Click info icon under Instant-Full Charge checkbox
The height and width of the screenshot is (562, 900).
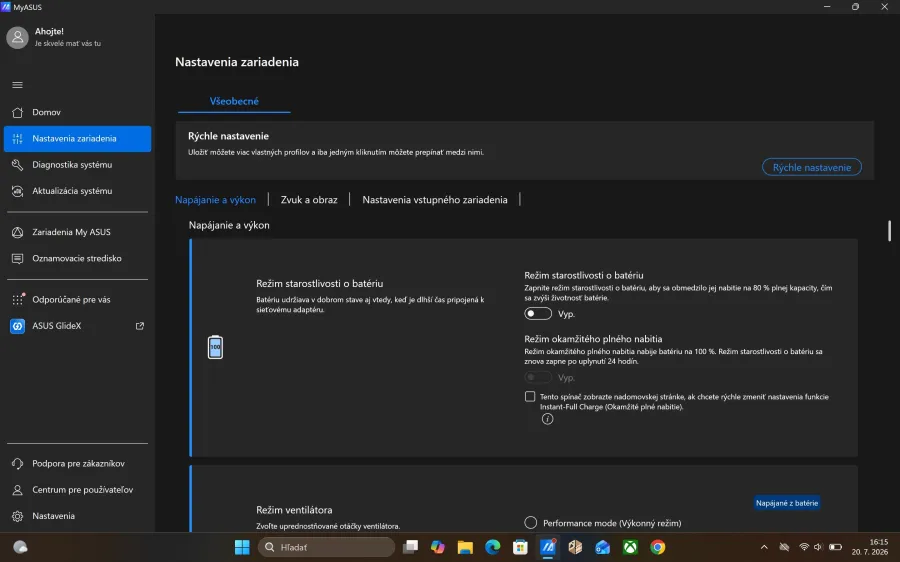tap(548, 419)
